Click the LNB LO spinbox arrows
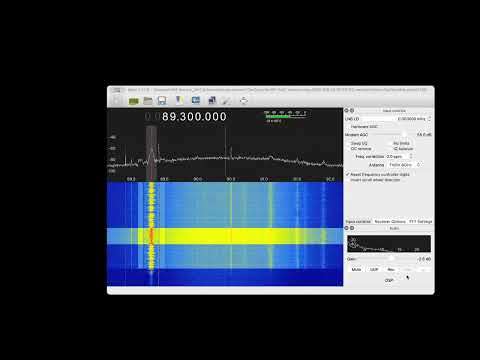The width and height of the screenshot is (480, 360). [x=429, y=119]
